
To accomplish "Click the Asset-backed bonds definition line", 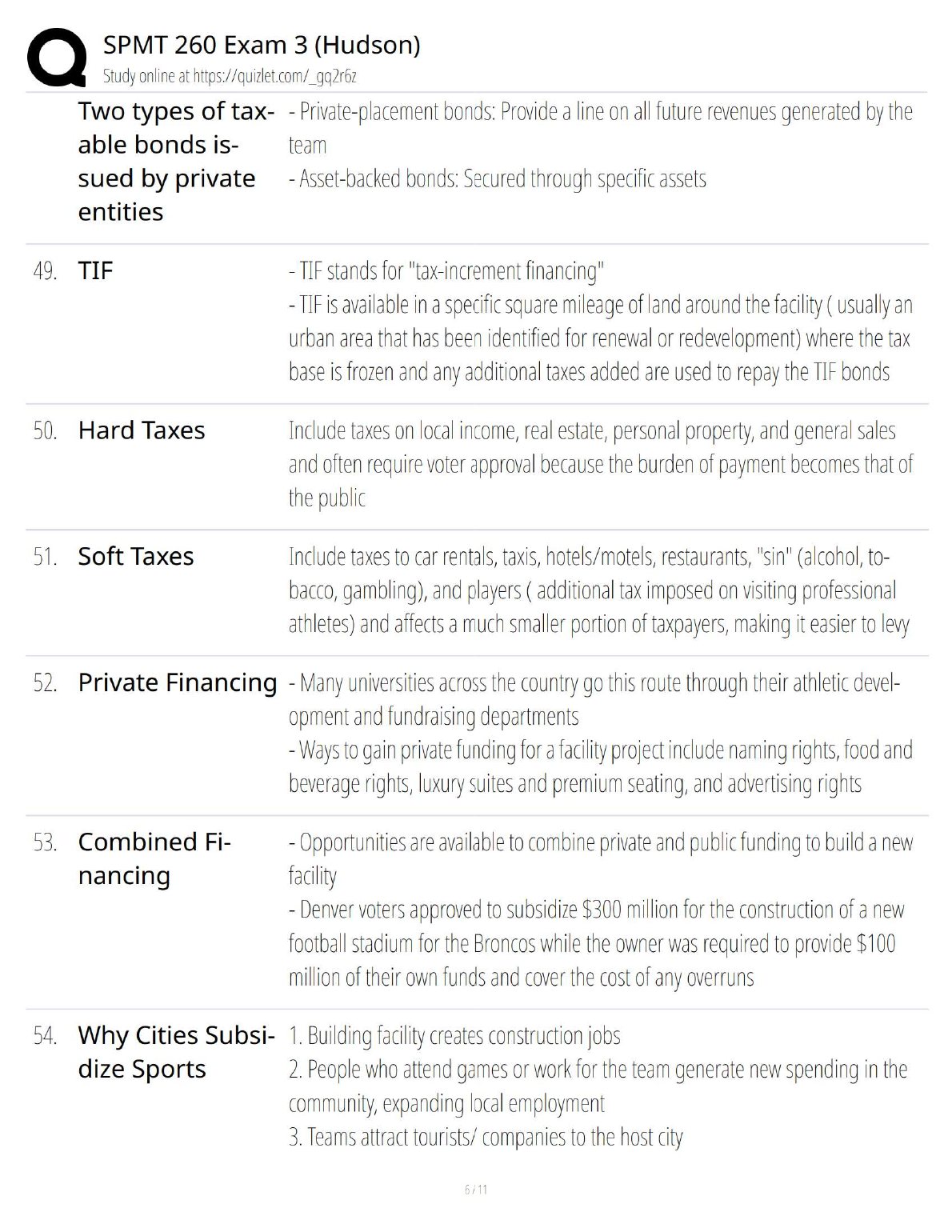I will click(498, 179).
